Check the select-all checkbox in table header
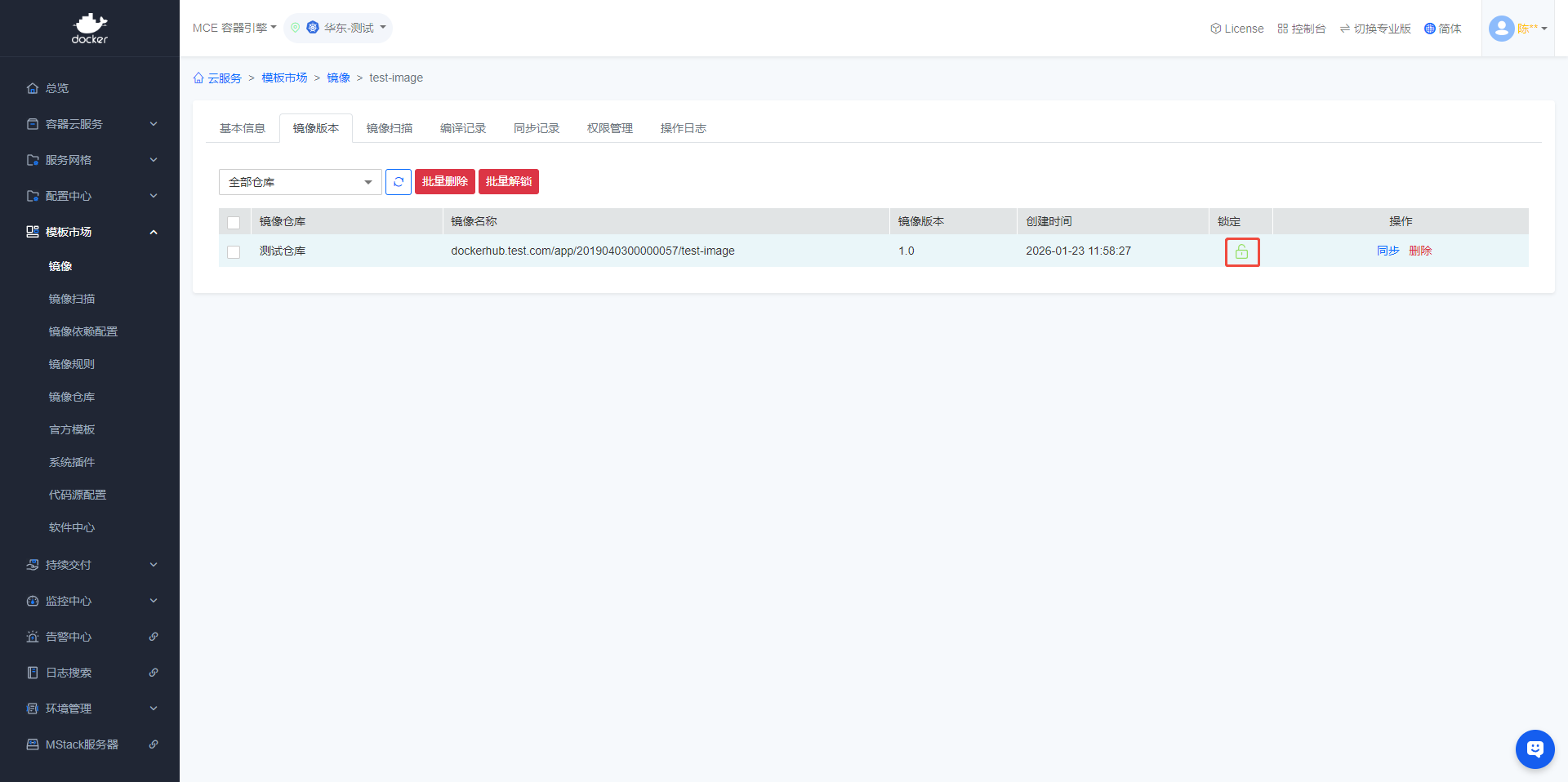This screenshot has width=1568, height=782. click(x=234, y=223)
